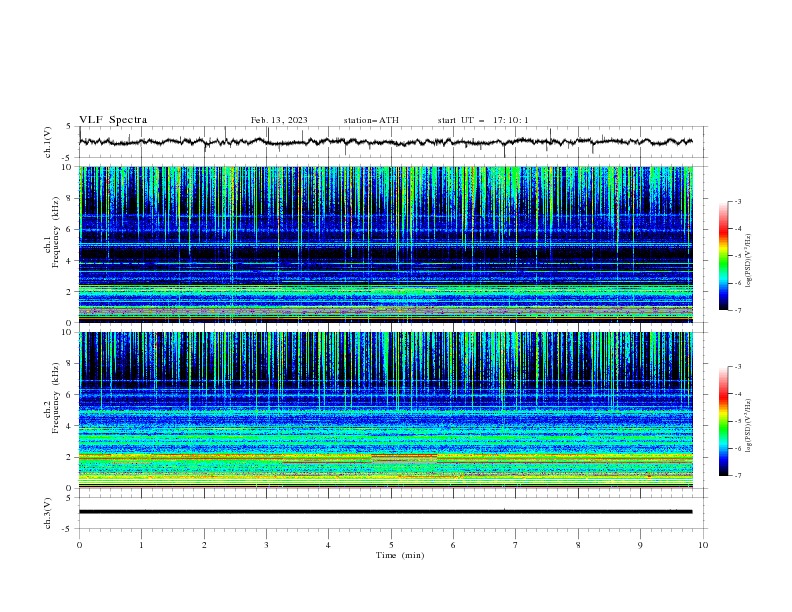The height and width of the screenshot is (612, 792).
Task: Click time axis tick label '9'
Action: pos(640,545)
